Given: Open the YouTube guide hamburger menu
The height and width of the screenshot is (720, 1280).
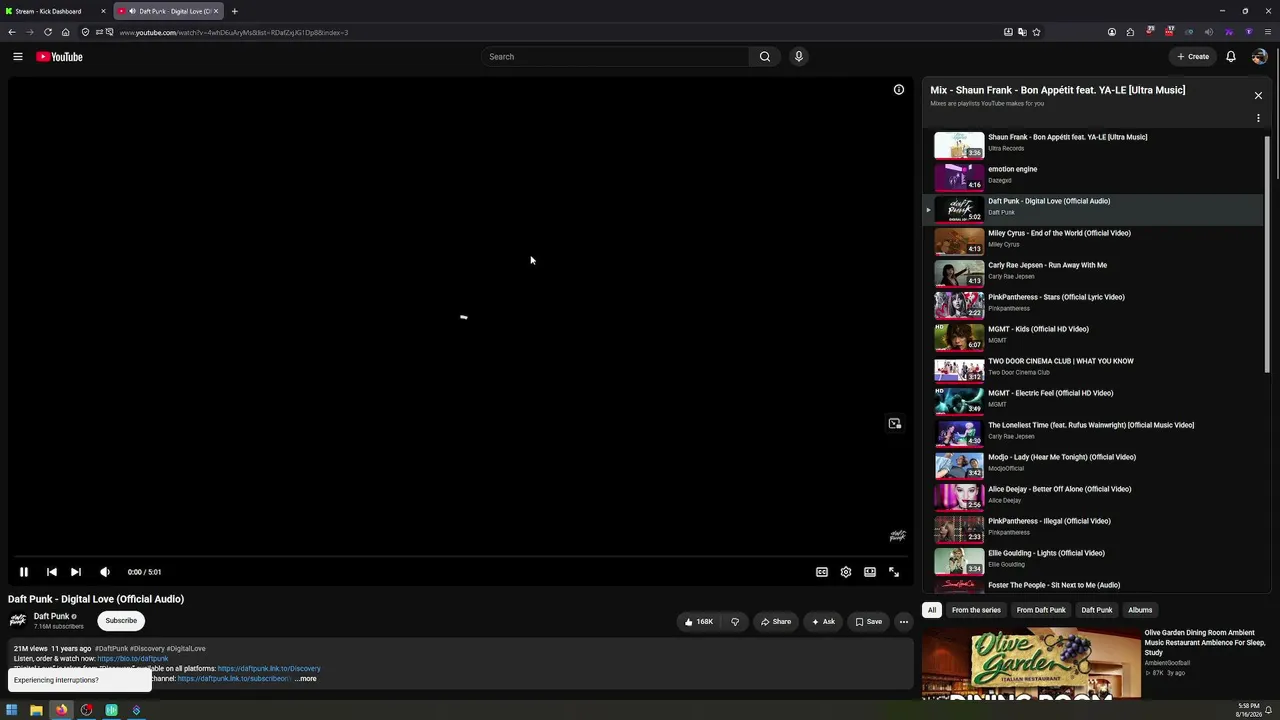Looking at the screenshot, I should tap(18, 57).
